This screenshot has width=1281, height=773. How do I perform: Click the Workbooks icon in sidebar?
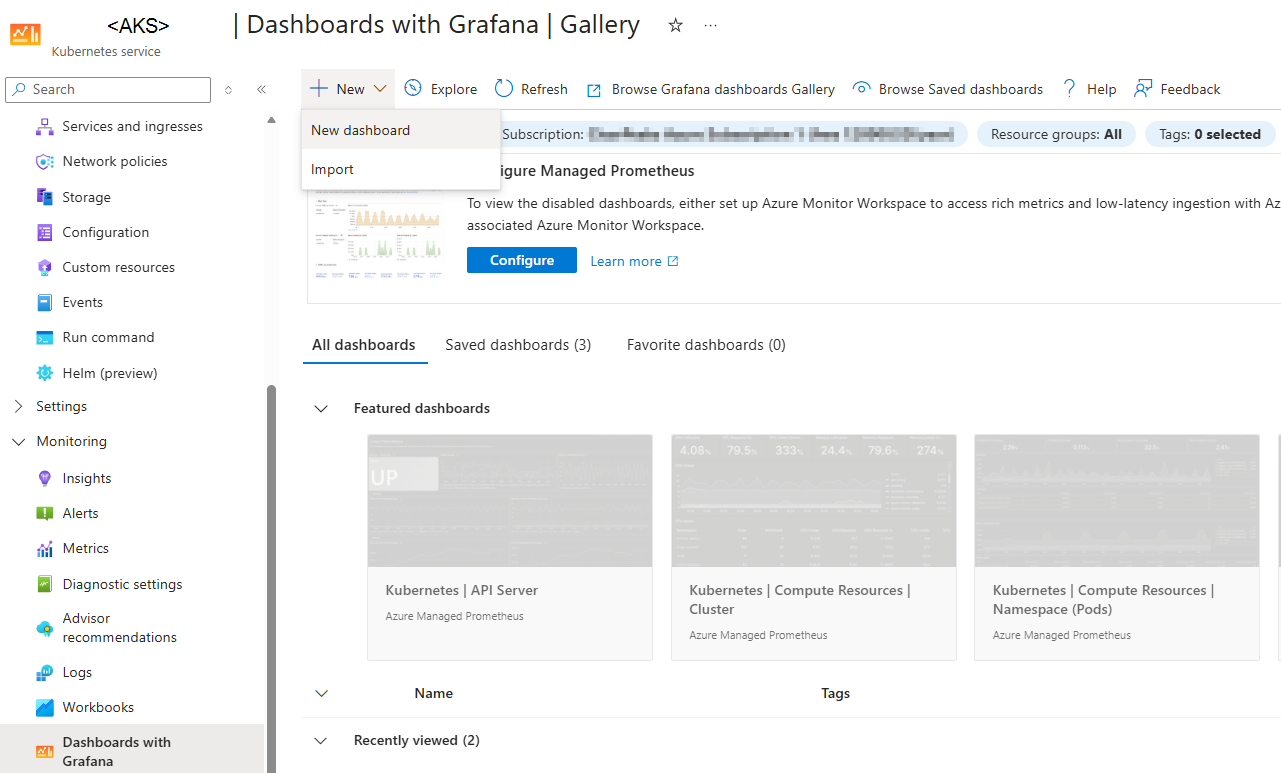pos(44,707)
